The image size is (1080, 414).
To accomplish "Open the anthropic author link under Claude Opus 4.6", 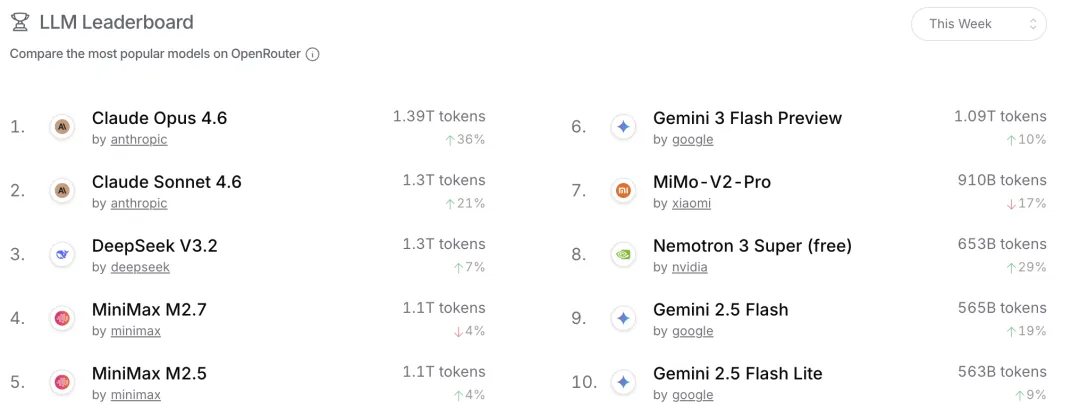I will click(138, 140).
